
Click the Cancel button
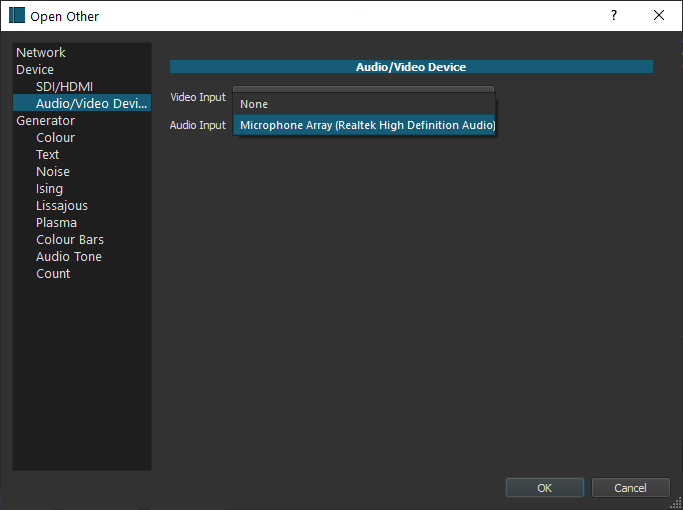(630, 488)
